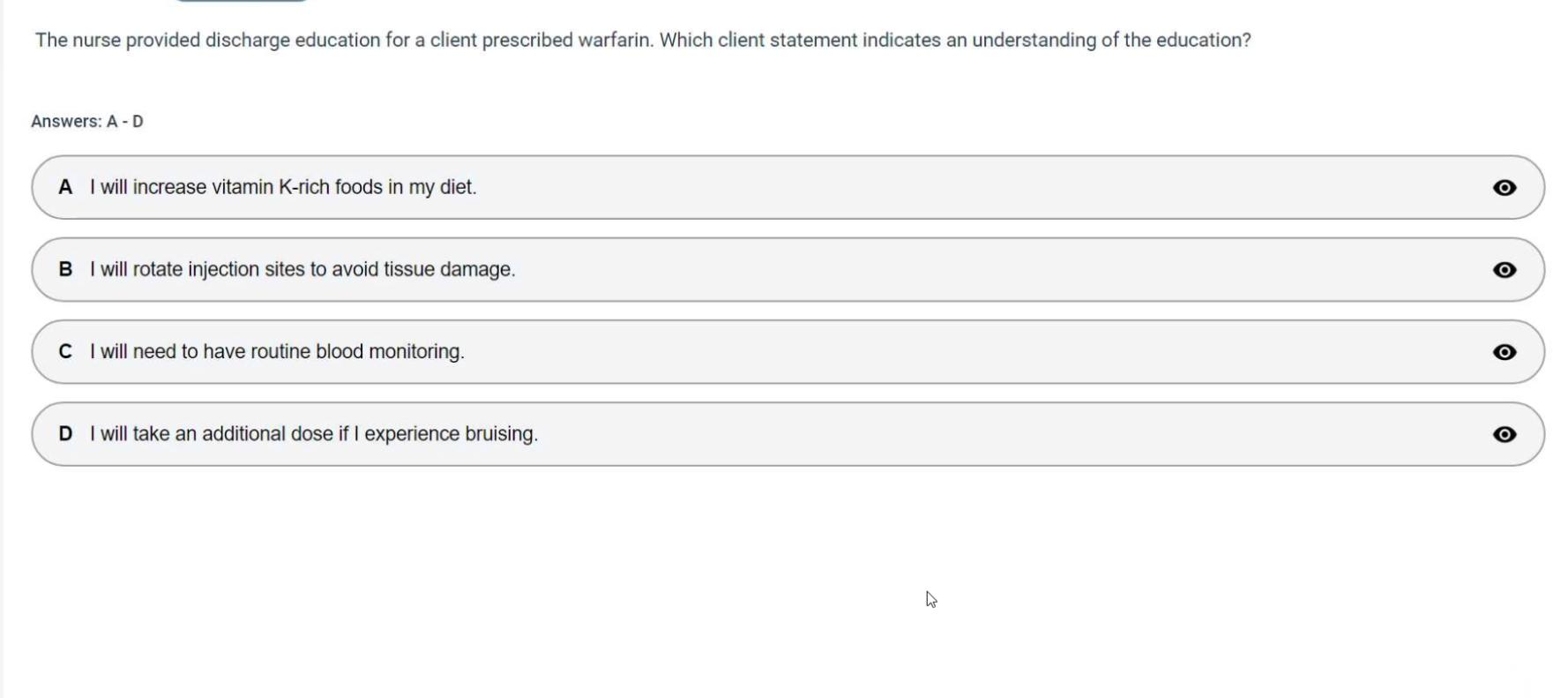Select answer 'I will increase vitamin K-rich foods'

(282, 187)
